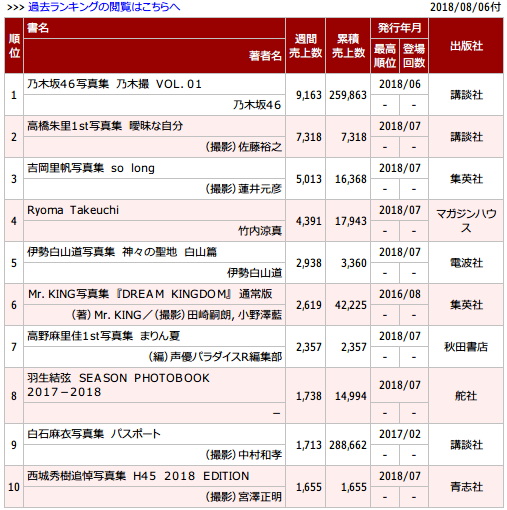Click the 順位 column header
This screenshot has height=510, width=507.
point(14,46)
